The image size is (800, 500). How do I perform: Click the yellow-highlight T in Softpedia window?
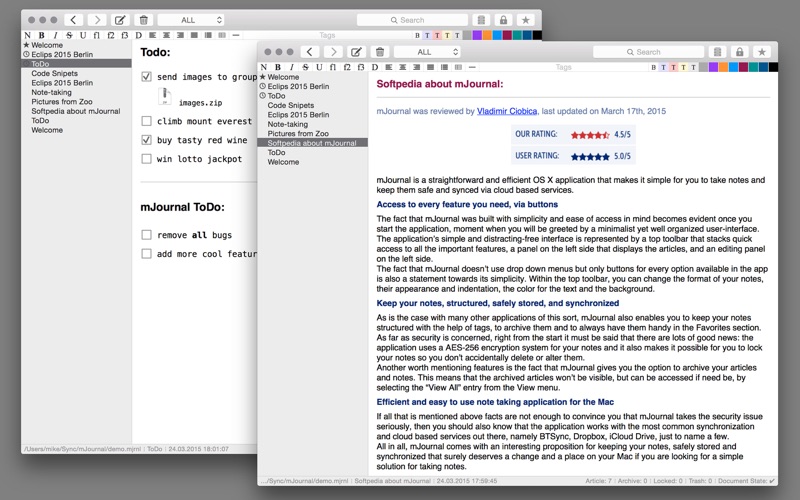pos(683,67)
